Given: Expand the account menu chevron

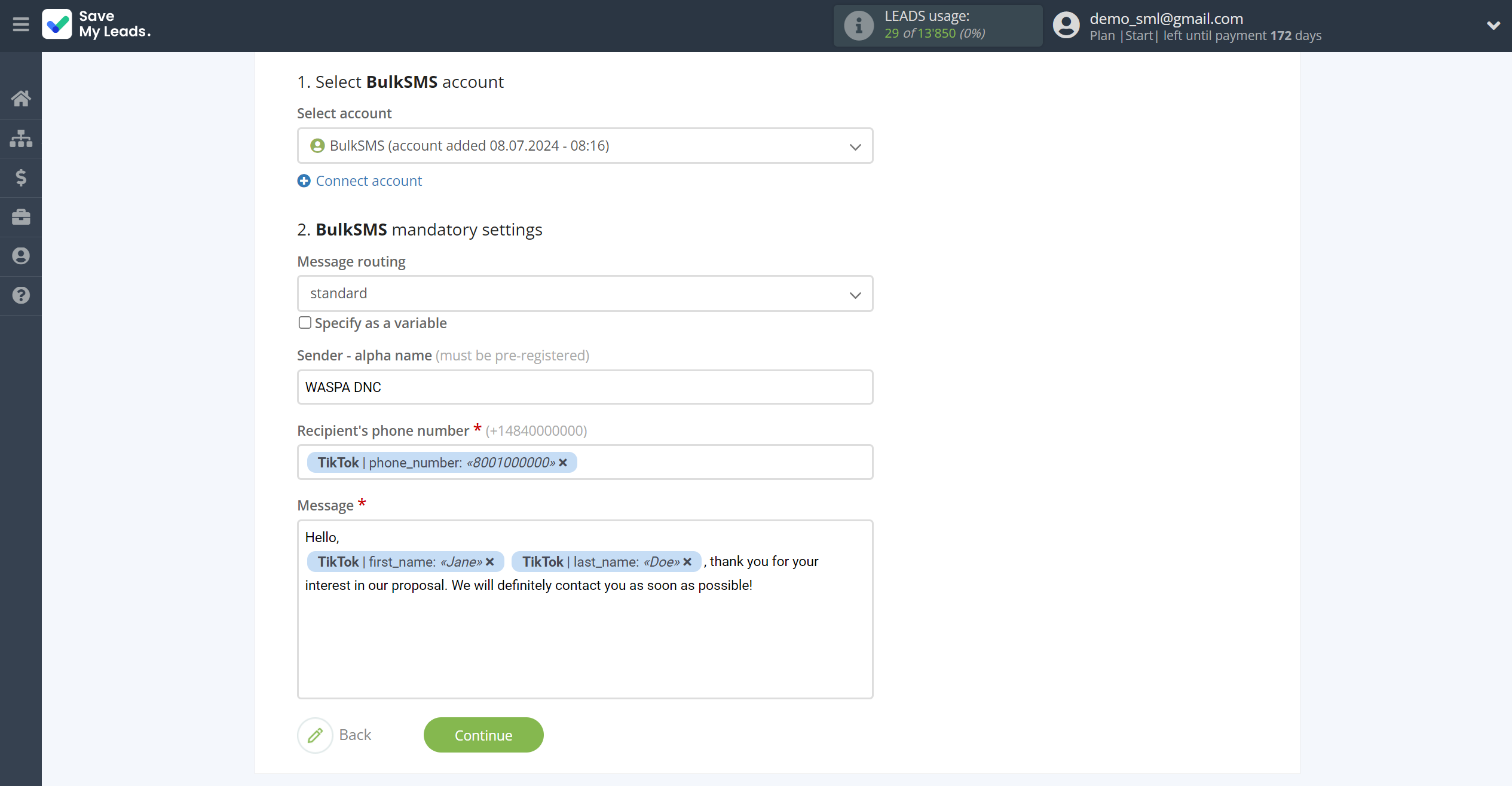Looking at the screenshot, I should click(1493, 25).
